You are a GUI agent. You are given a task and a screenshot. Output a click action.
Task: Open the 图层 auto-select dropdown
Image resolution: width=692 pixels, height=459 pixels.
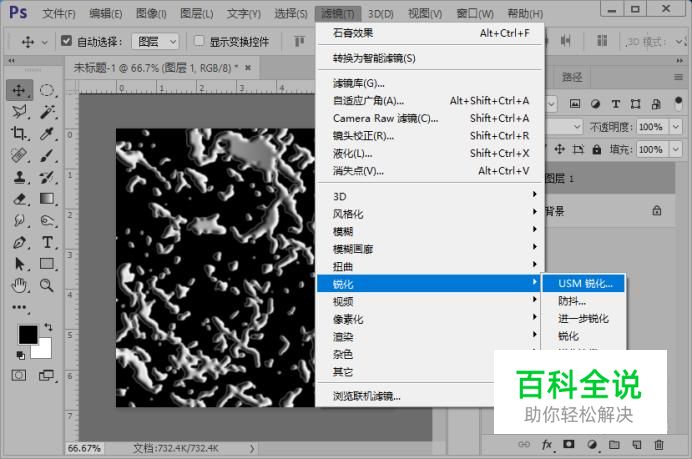156,42
